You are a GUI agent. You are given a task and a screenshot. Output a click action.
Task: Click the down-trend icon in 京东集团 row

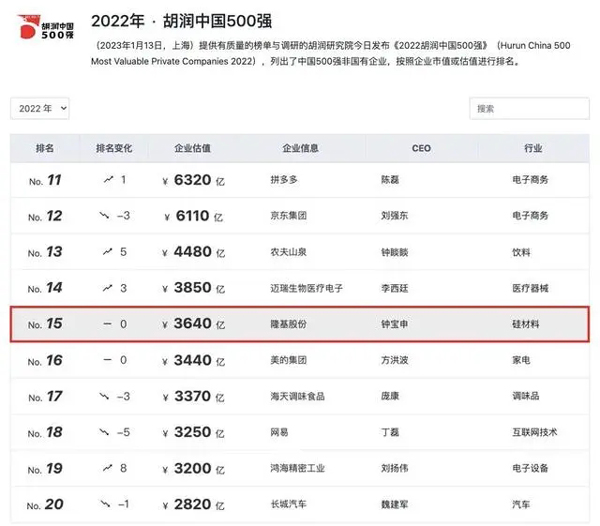coord(104,215)
